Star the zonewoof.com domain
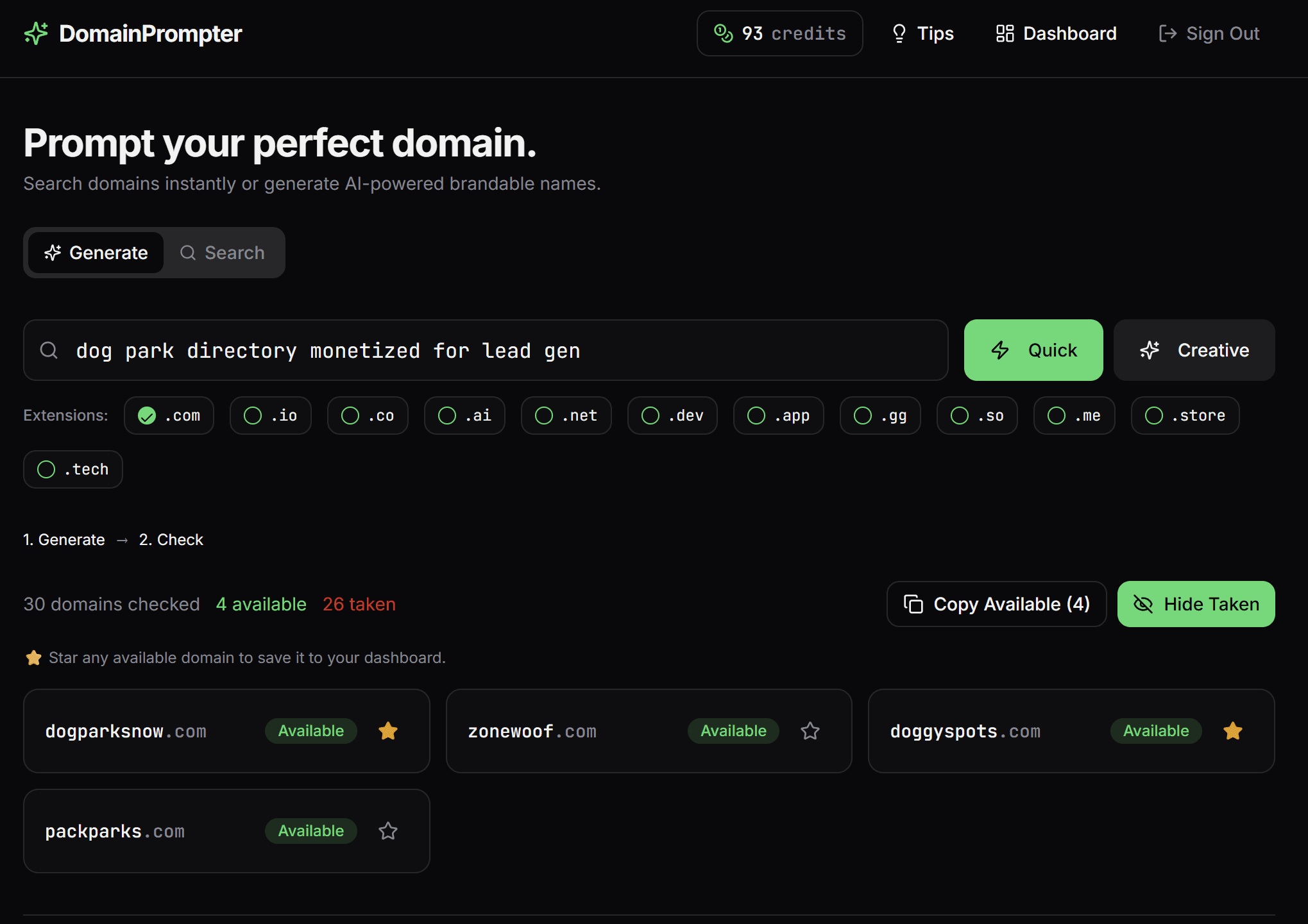 click(x=810, y=731)
